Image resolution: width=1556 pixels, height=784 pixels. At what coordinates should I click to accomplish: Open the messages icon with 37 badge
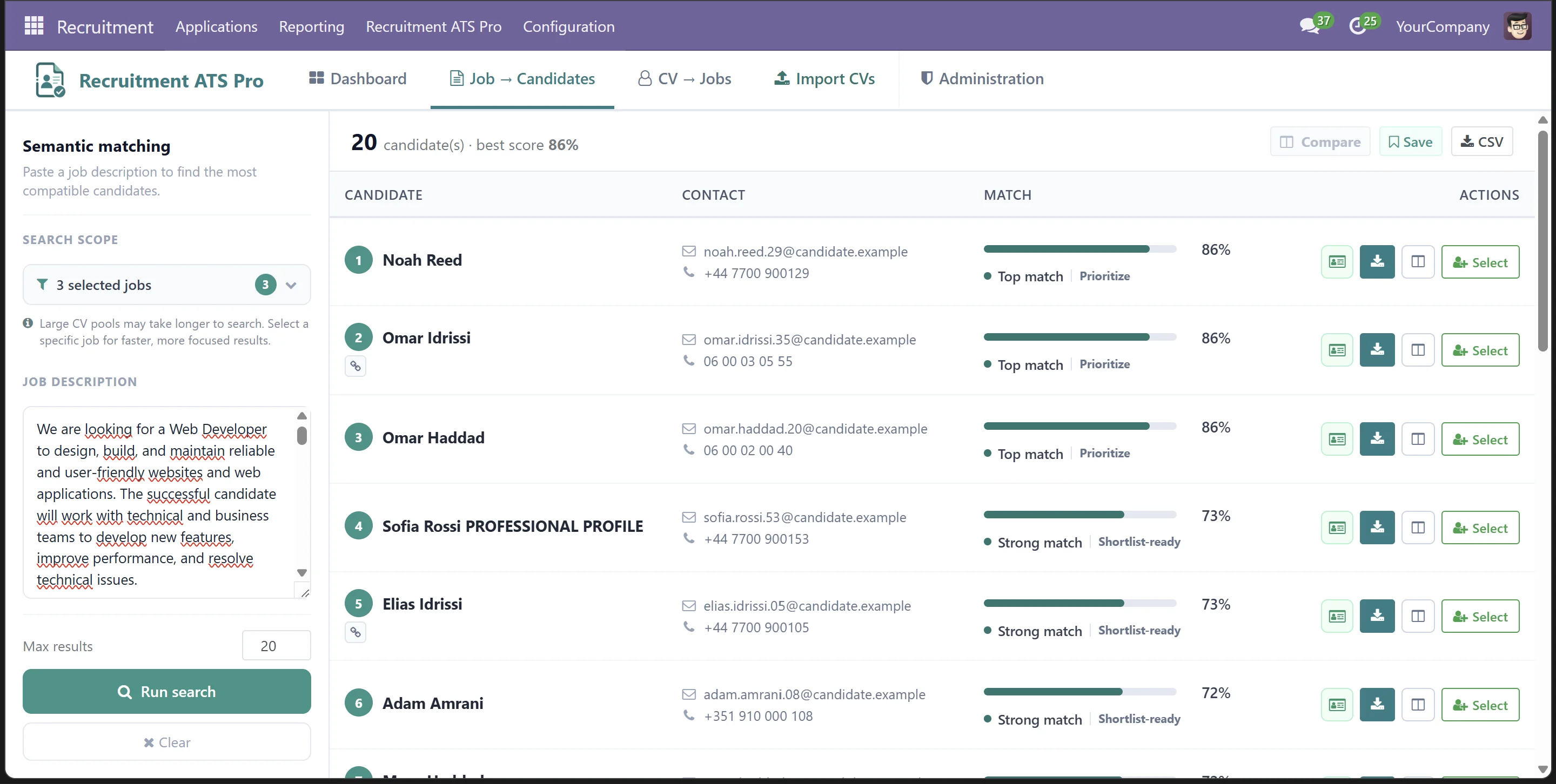click(x=1310, y=26)
